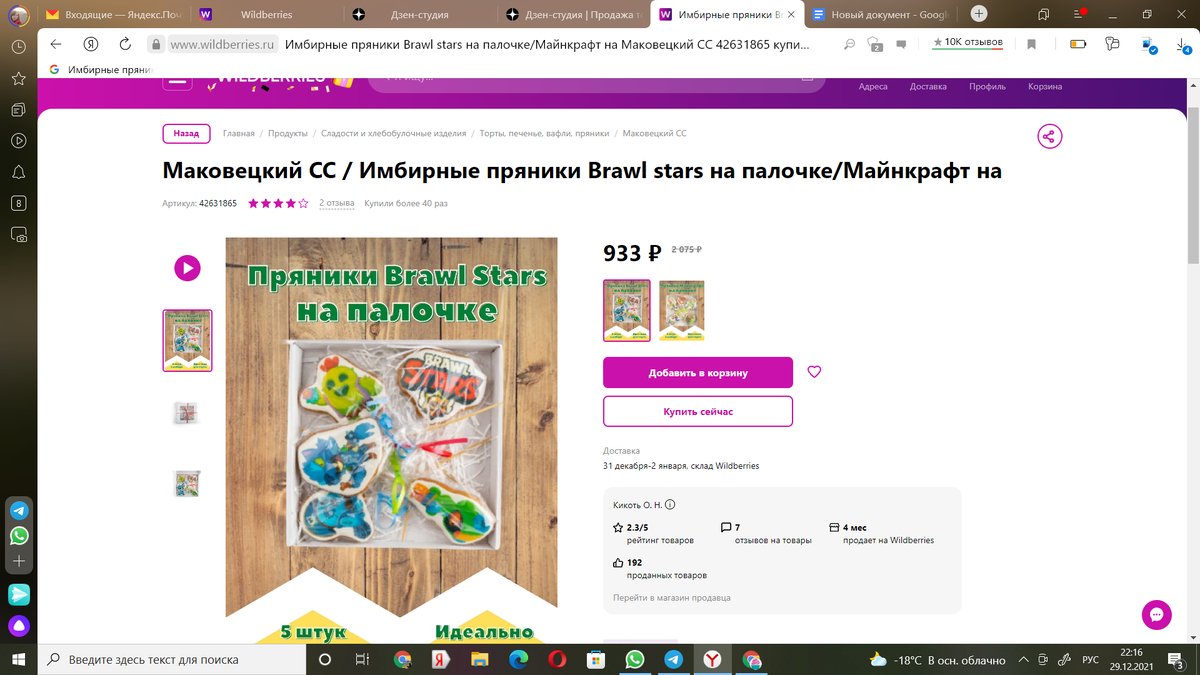
Task: Open WhatsApp in the browser sidebar
Action: click(x=19, y=536)
